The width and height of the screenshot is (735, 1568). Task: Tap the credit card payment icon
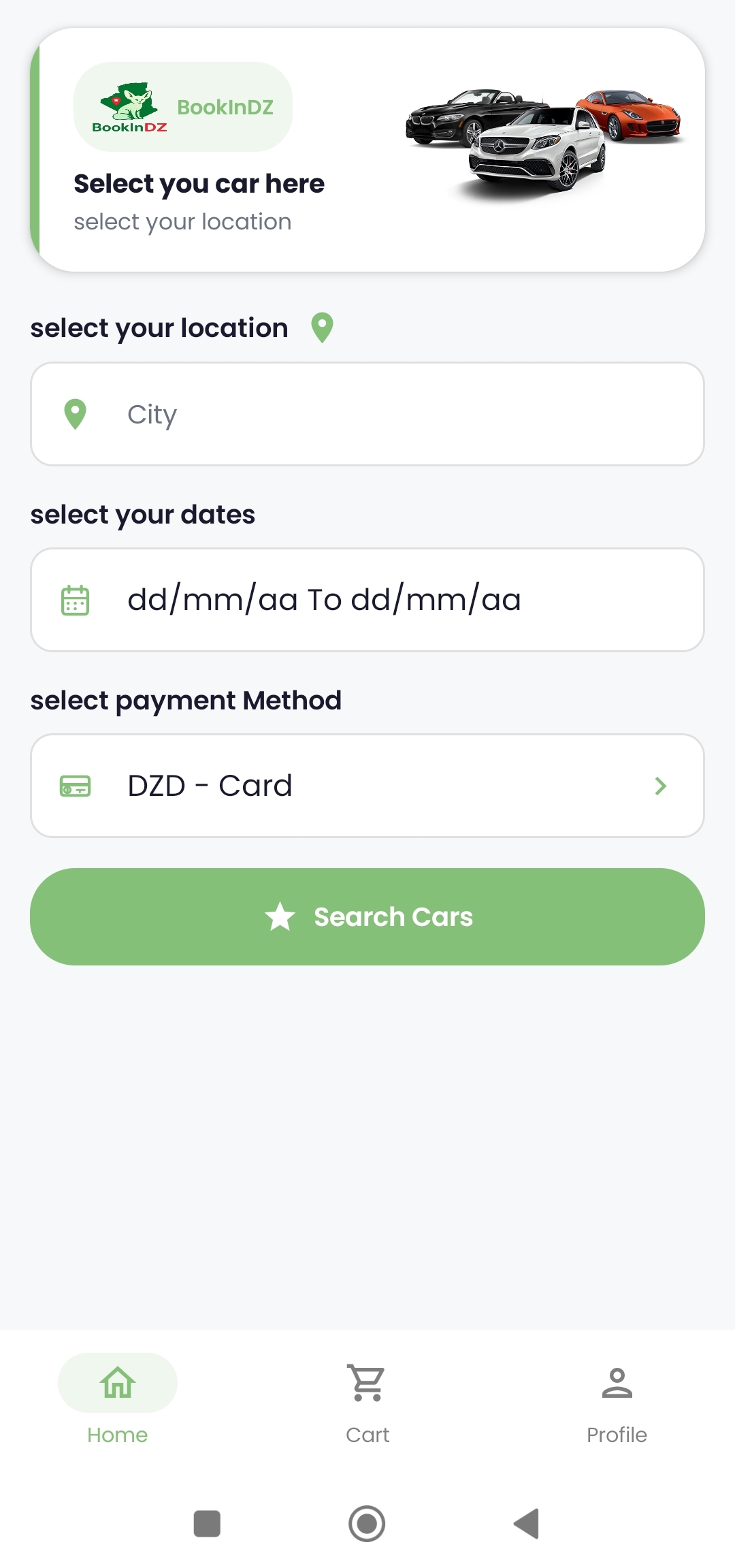tap(75, 786)
